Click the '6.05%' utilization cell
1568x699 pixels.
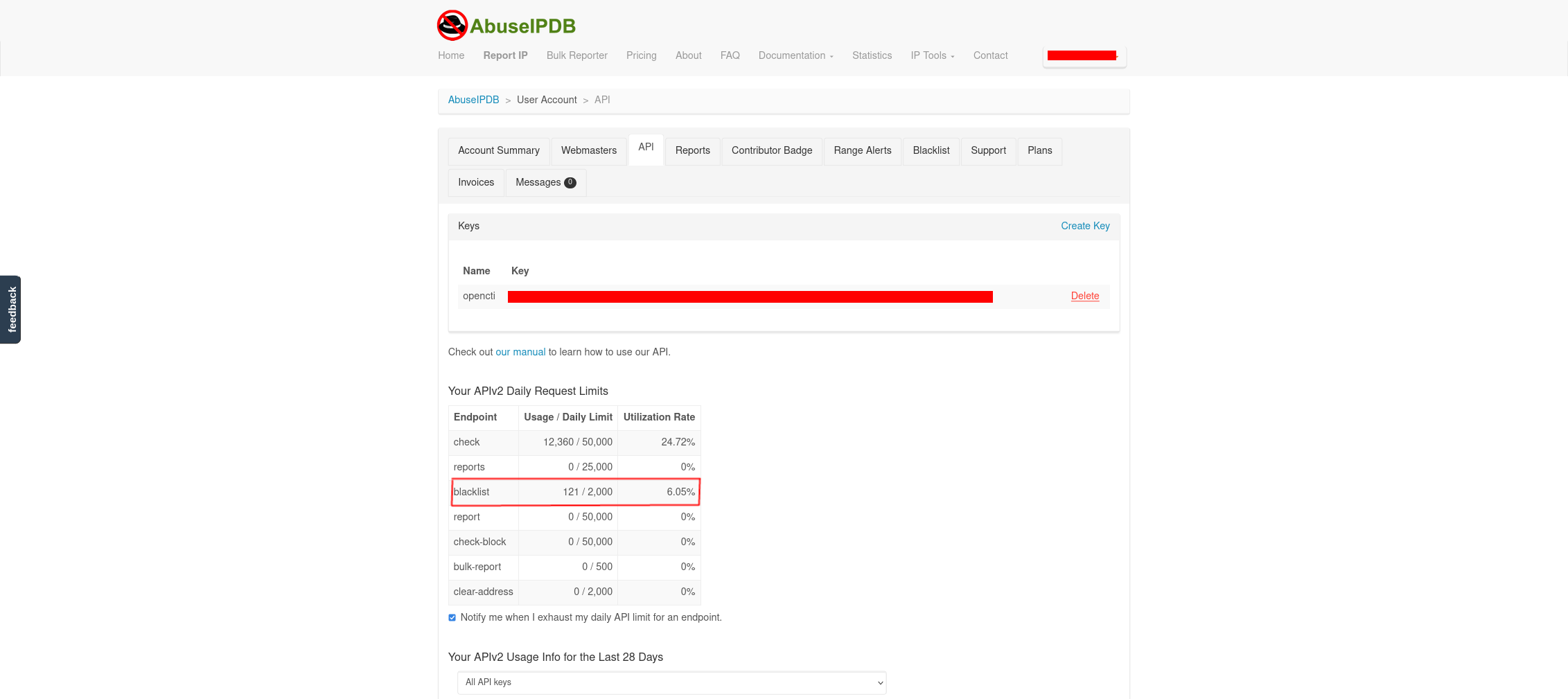point(659,492)
